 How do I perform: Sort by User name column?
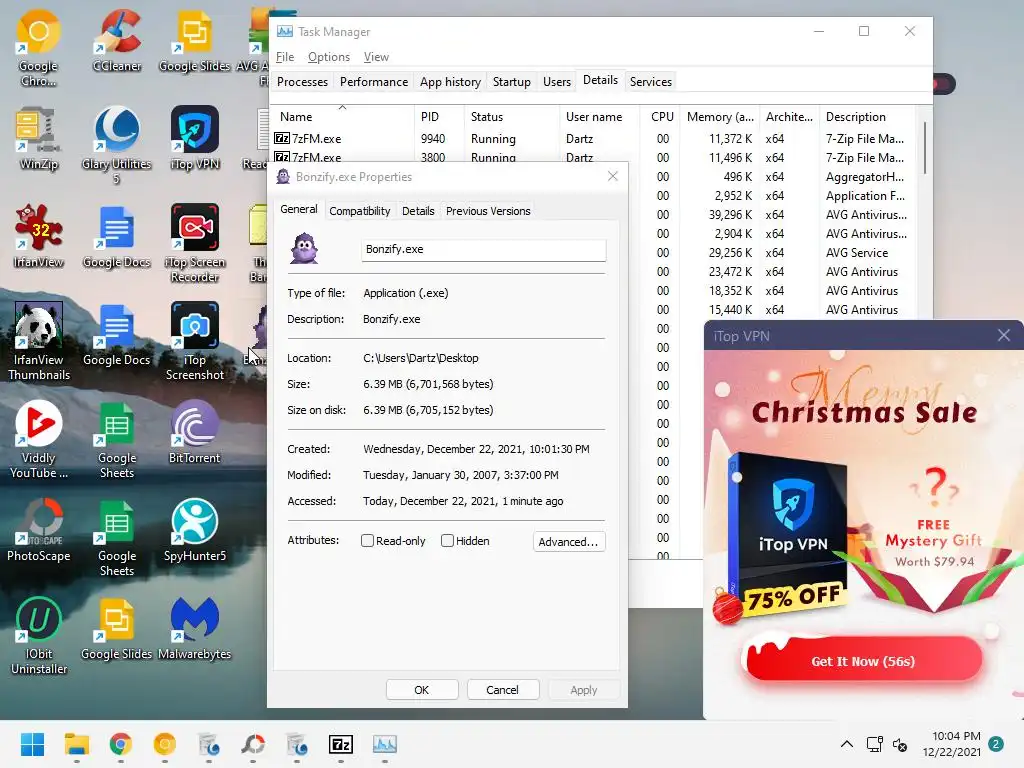point(600,116)
